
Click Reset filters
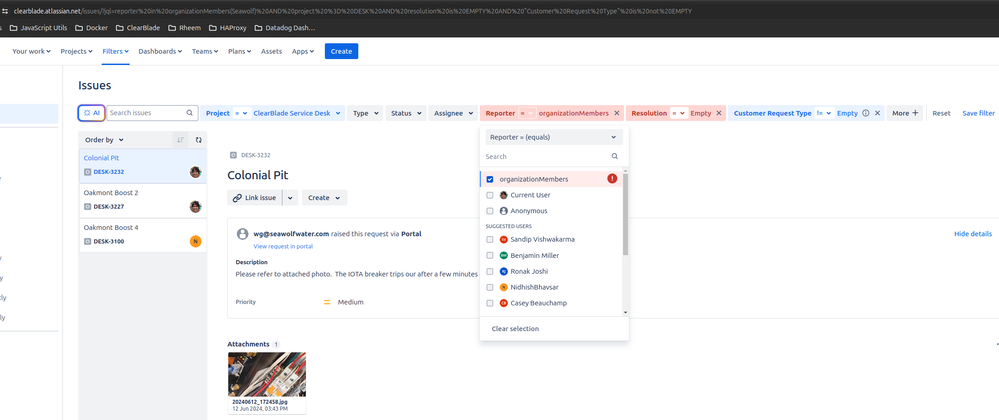(941, 113)
